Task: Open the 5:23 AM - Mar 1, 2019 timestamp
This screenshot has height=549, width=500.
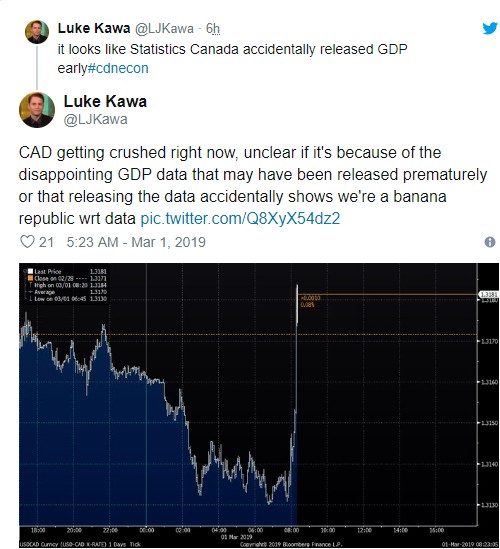Action: (136, 242)
